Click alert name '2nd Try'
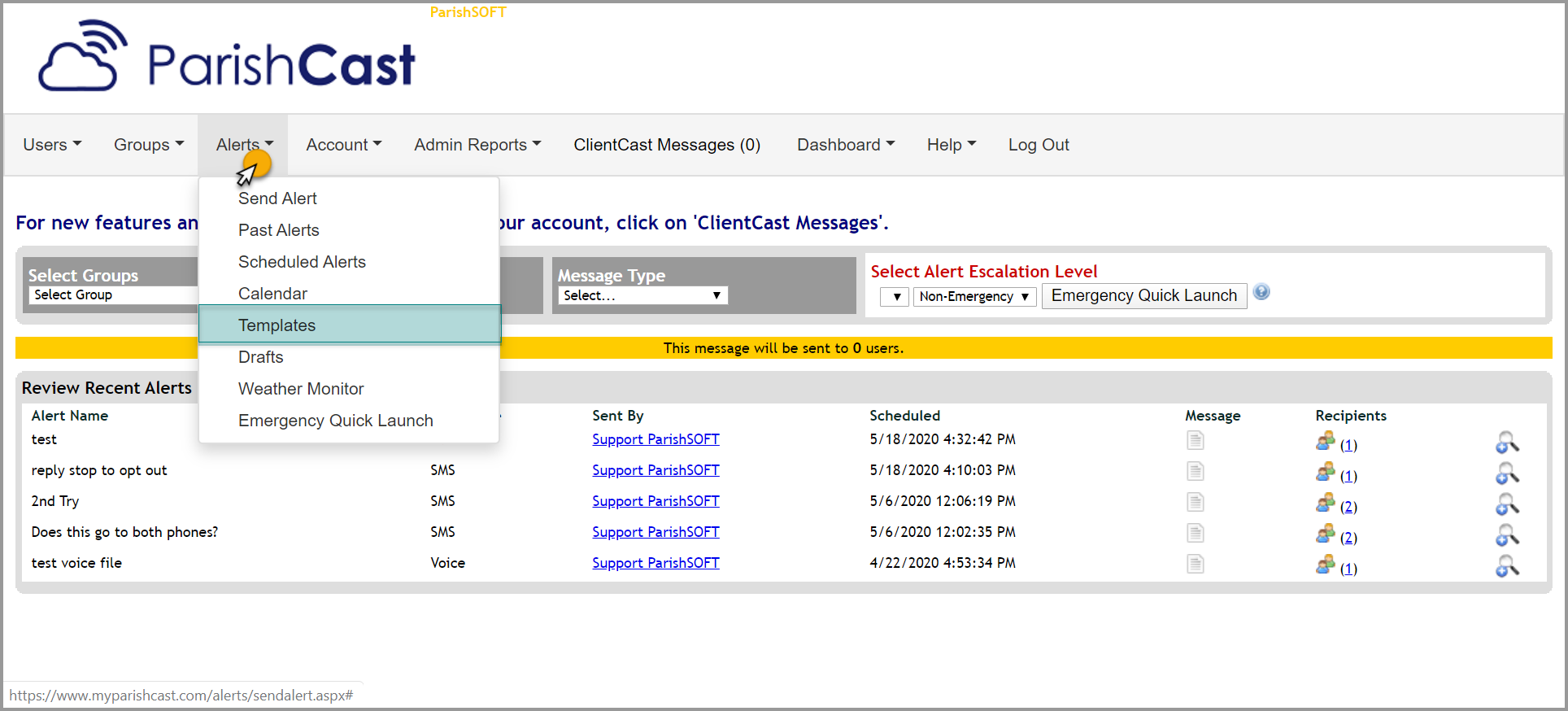Screen dimensions: 1568x711 click(x=55, y=501)
